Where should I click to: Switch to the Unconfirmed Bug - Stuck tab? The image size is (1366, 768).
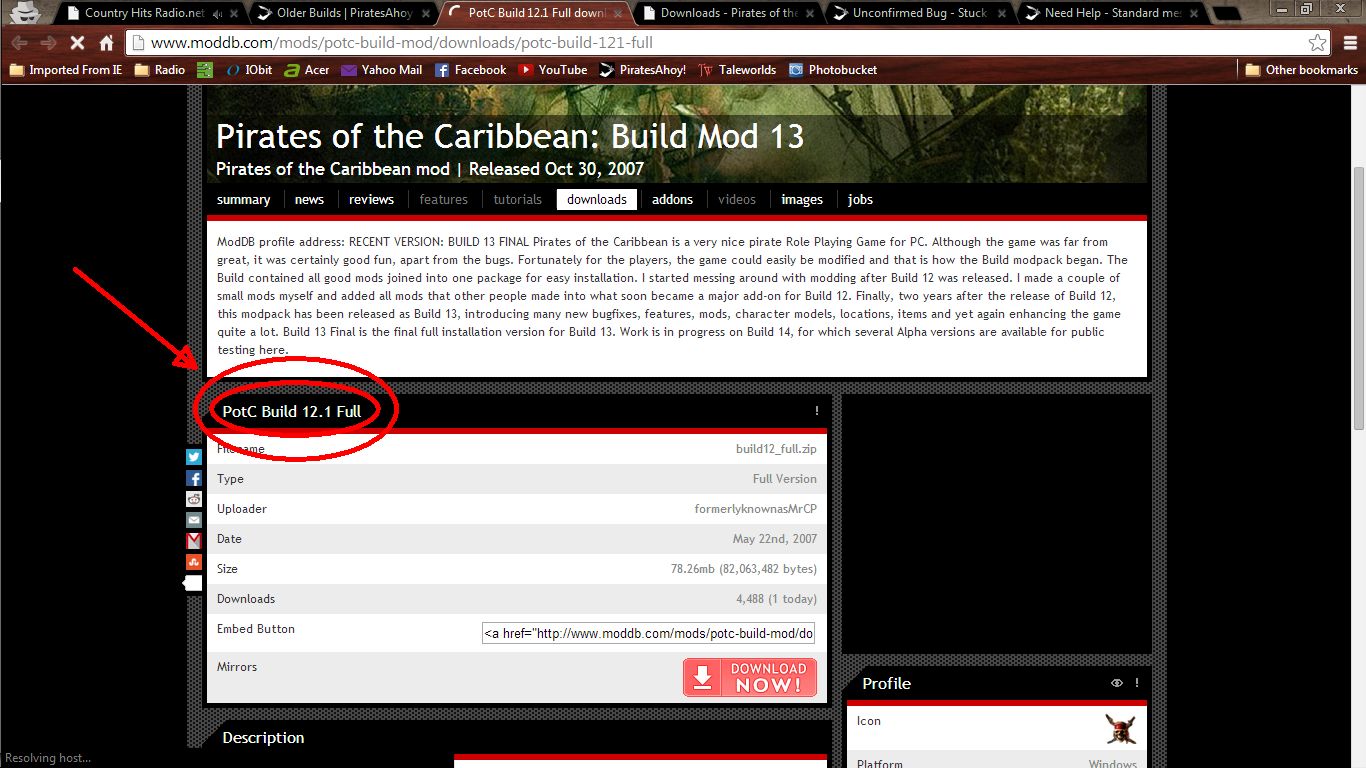tap(920, 13)
